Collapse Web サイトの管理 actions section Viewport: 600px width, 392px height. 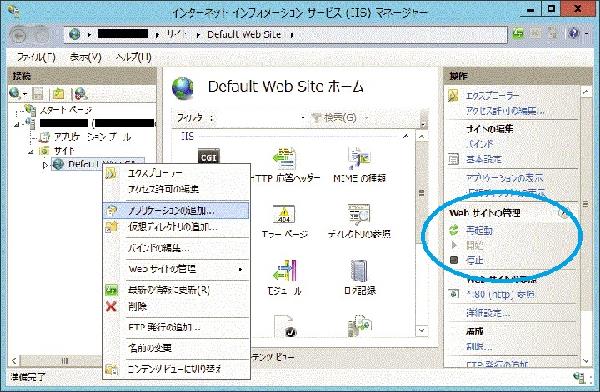pos(564,213)
